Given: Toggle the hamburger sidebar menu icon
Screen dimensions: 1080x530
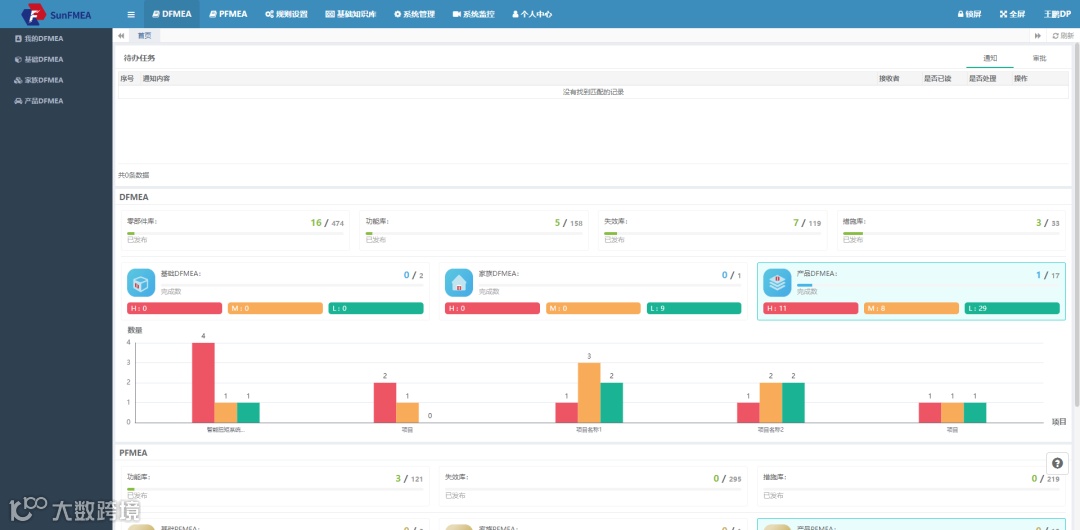Looking at the screenshot, I should tap(131, 14).
